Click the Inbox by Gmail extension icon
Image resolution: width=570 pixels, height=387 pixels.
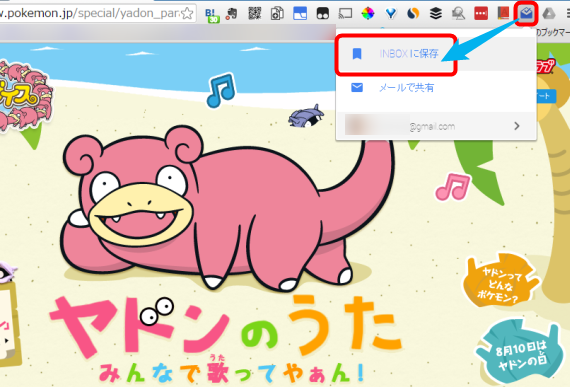point(526,14)
